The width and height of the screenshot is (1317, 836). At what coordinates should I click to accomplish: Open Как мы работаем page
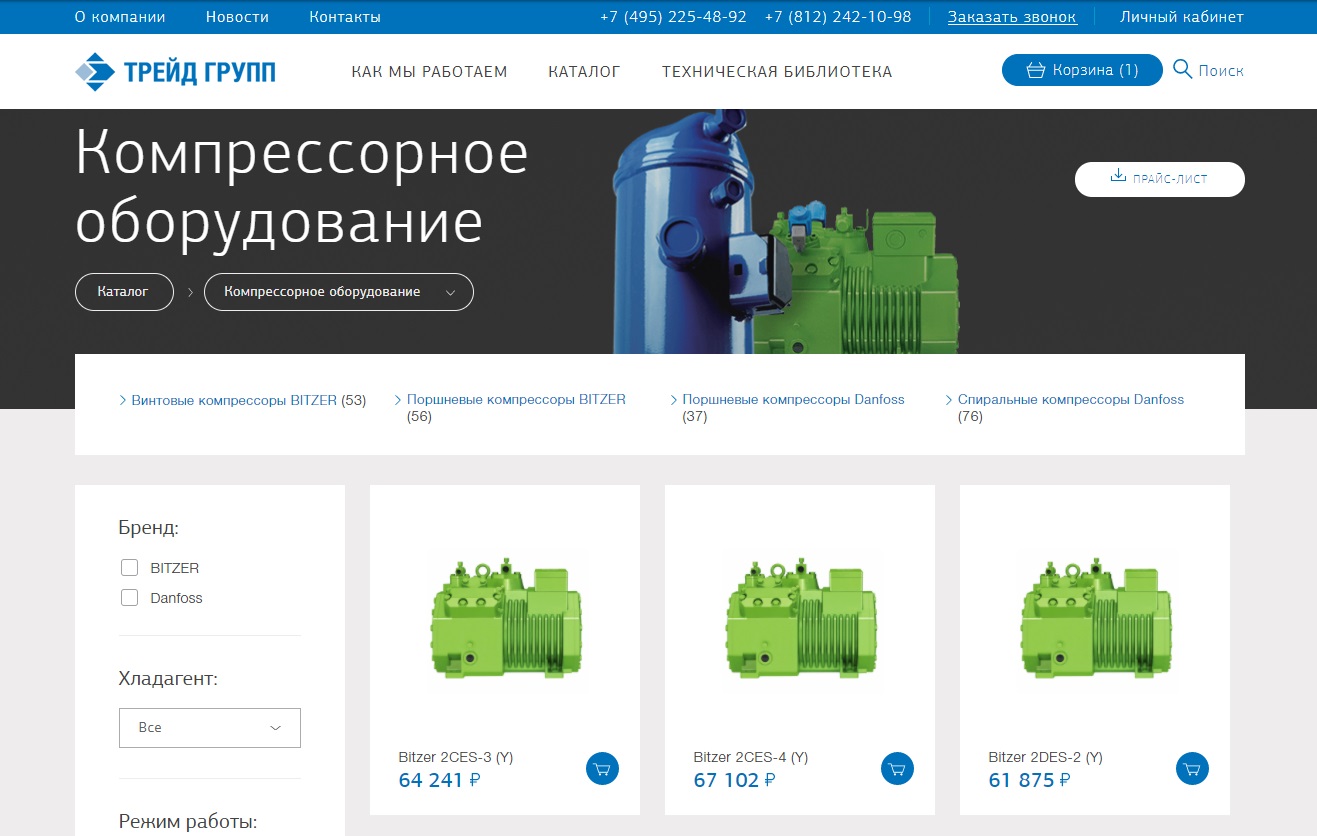click(429, 72)
